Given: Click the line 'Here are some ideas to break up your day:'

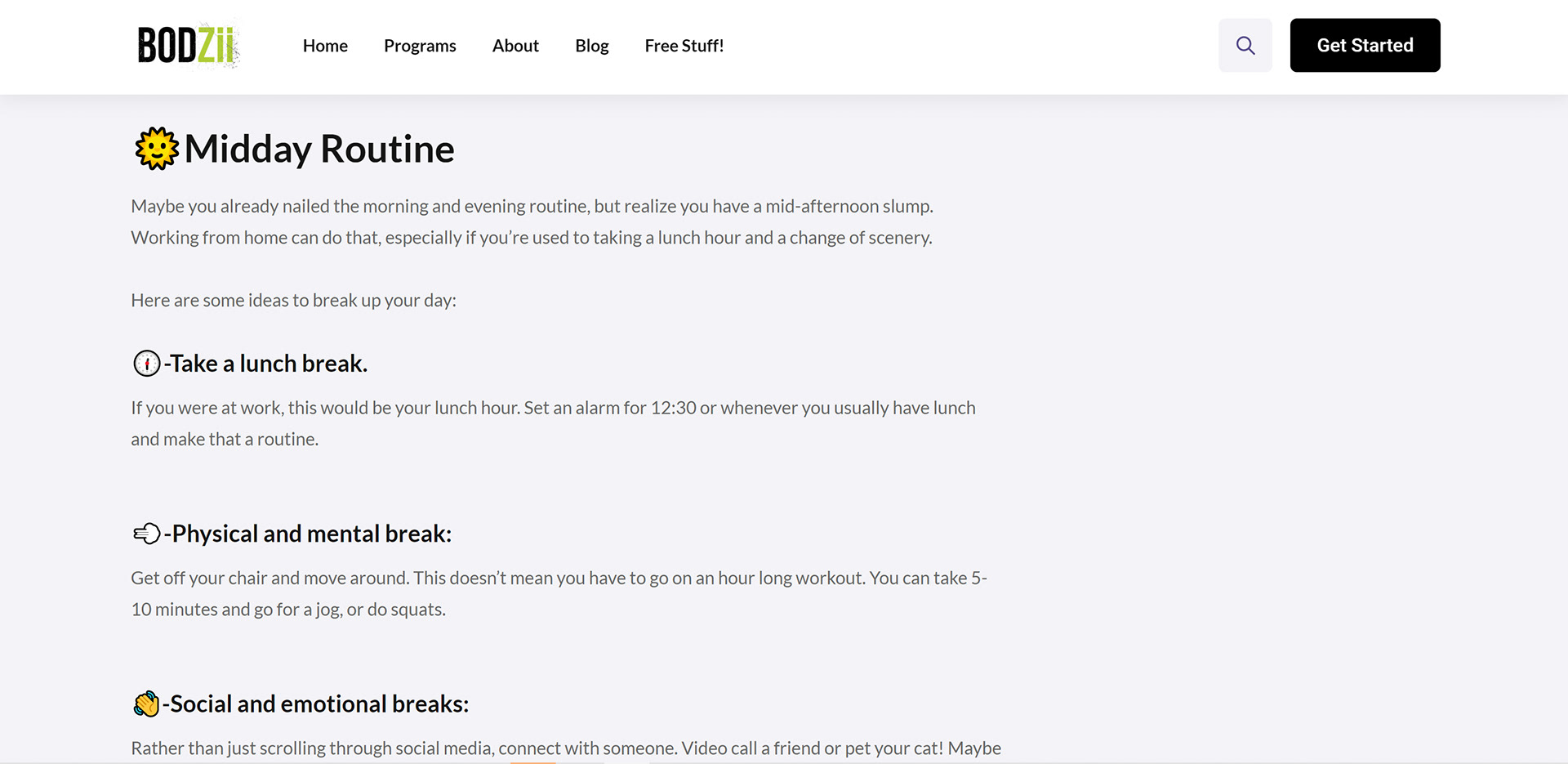Looking at the screenshot, I should click(x=294, y=300).
